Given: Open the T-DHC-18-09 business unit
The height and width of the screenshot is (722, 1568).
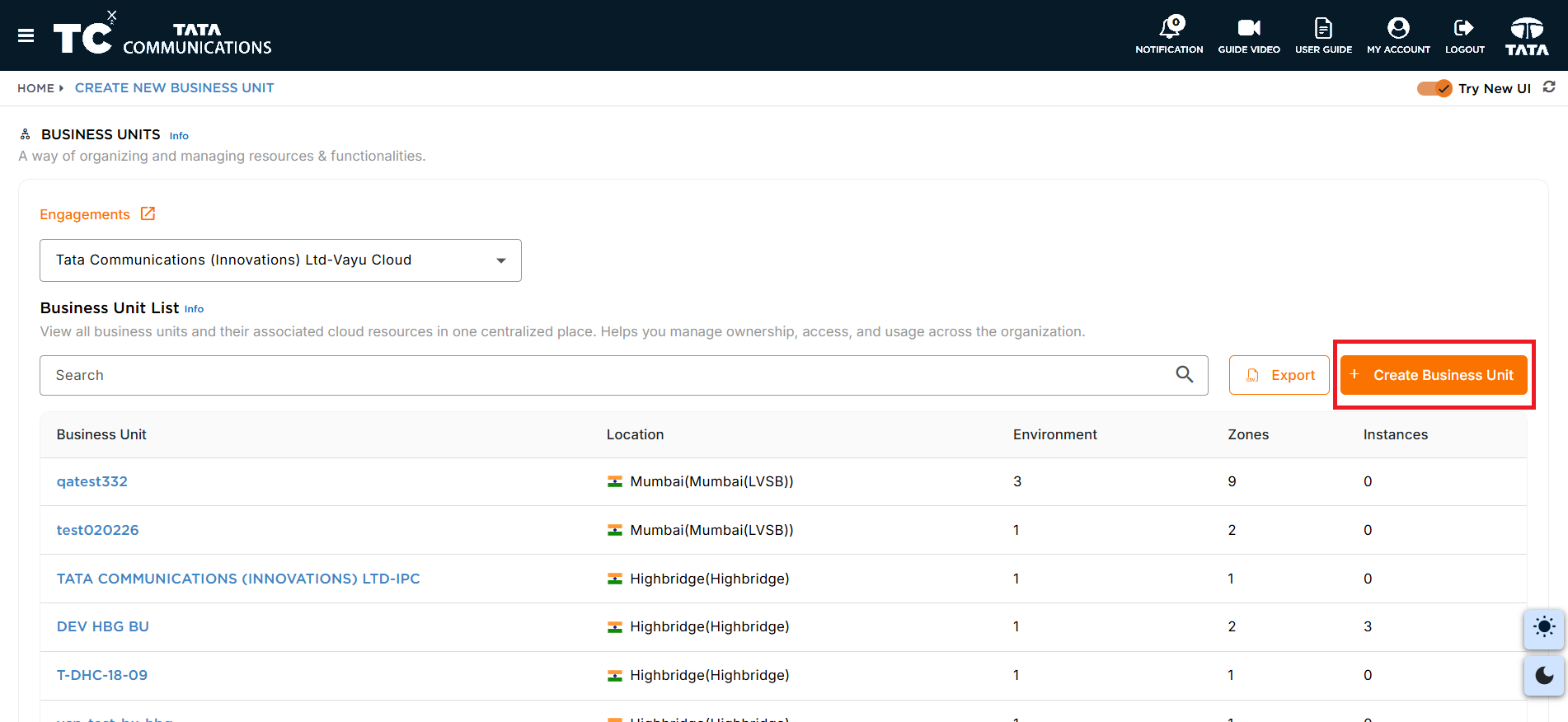Looking at the screenshot, I should pos(101,675).
